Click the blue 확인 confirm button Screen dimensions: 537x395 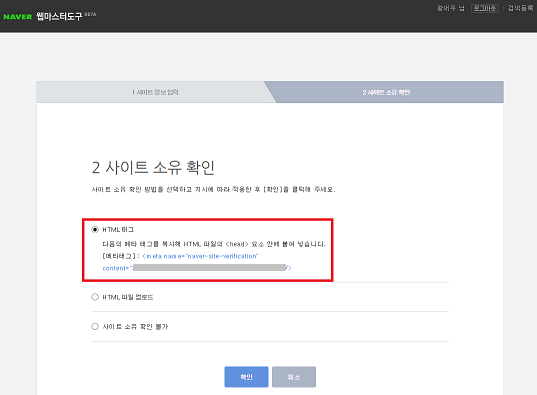tap(246, 377)
